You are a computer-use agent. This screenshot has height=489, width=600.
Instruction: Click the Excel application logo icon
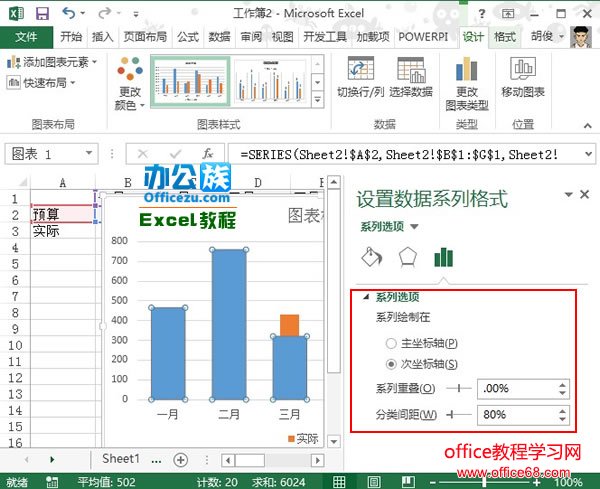[16, 14]
